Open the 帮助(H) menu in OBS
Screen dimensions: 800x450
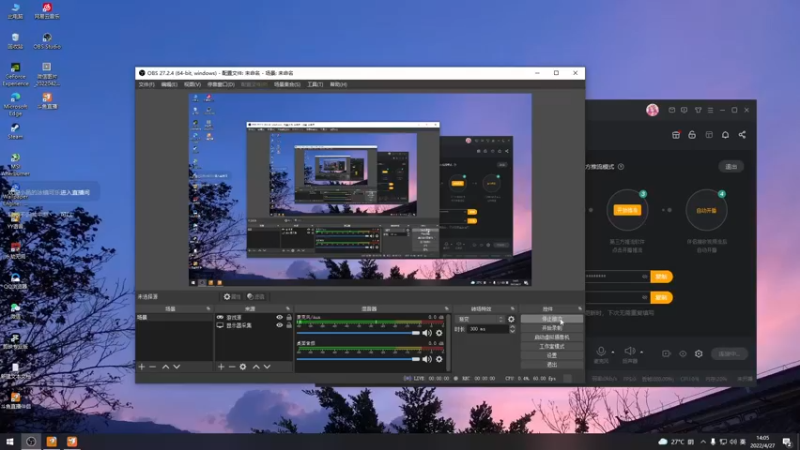(x=338, y=84)
